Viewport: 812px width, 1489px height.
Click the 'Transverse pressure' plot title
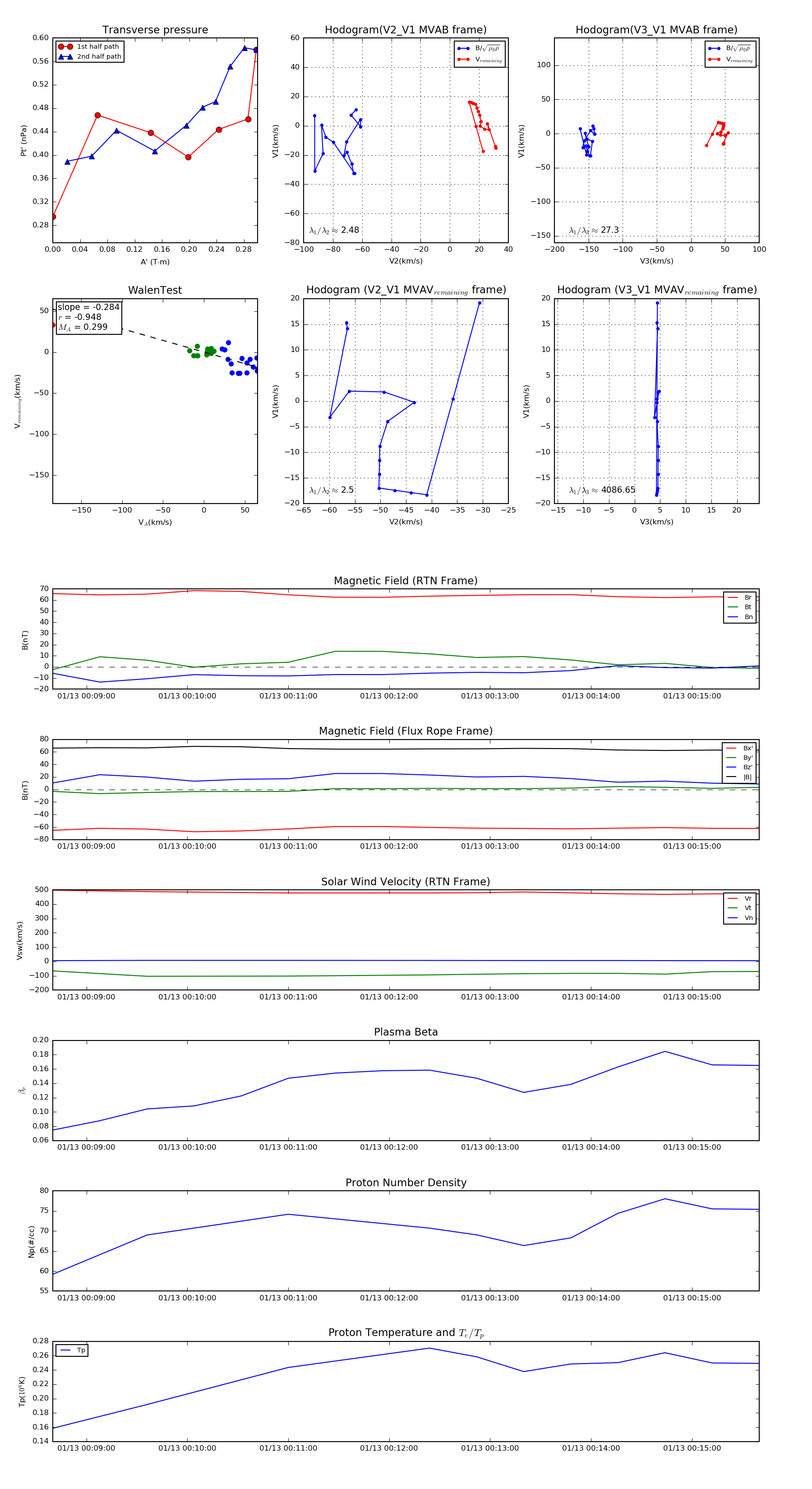point(155,30)
